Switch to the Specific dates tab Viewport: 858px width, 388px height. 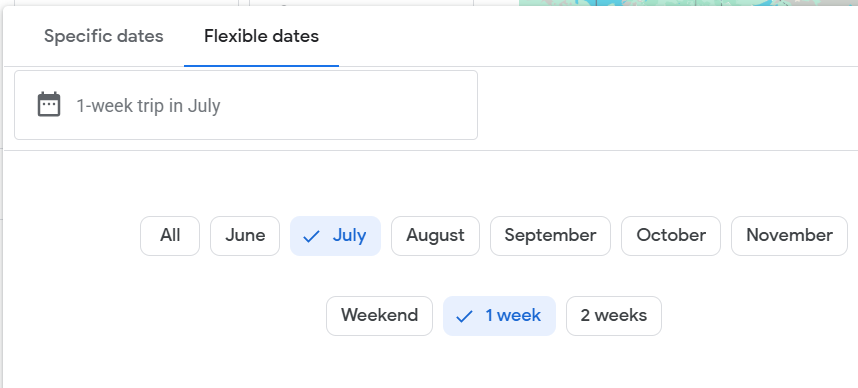[103, 36]
